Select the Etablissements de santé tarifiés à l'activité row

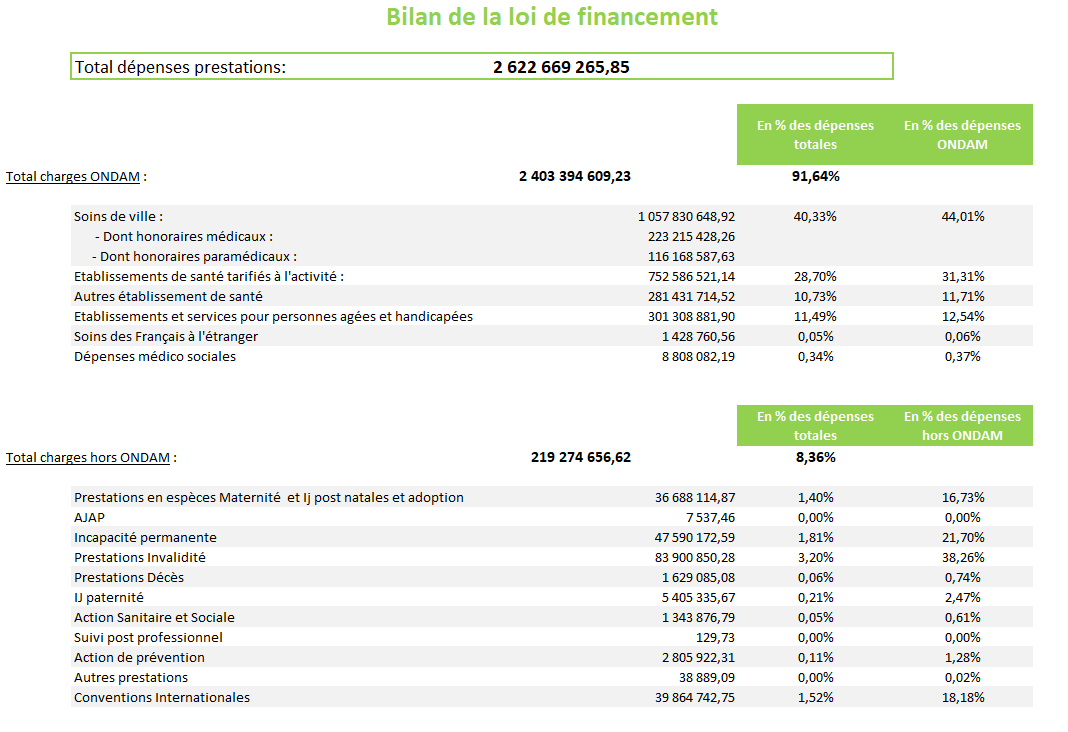552,276
